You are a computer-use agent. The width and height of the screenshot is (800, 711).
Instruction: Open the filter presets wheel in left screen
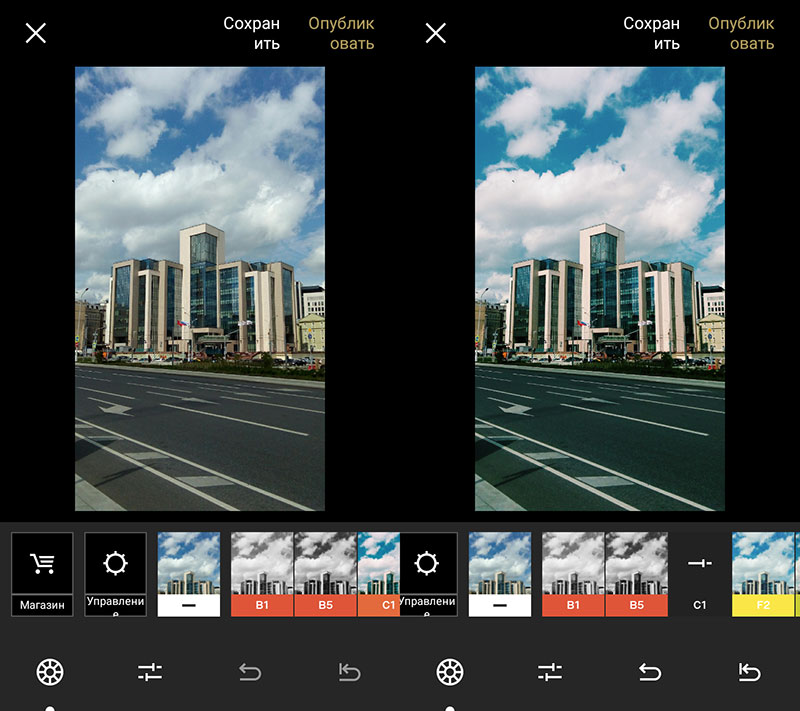50,672
